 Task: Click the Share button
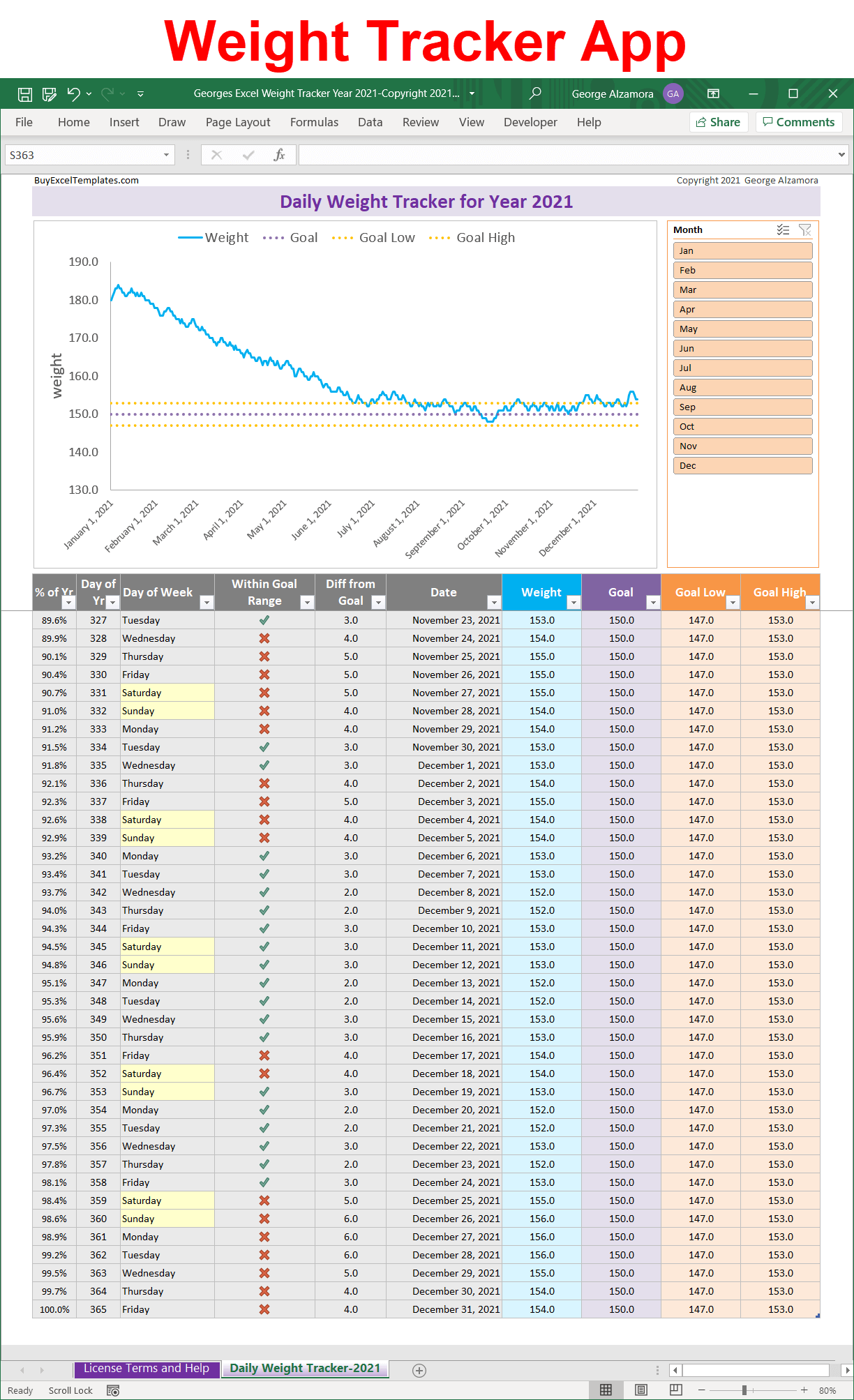pyautogui.click(x=719, y=122)
